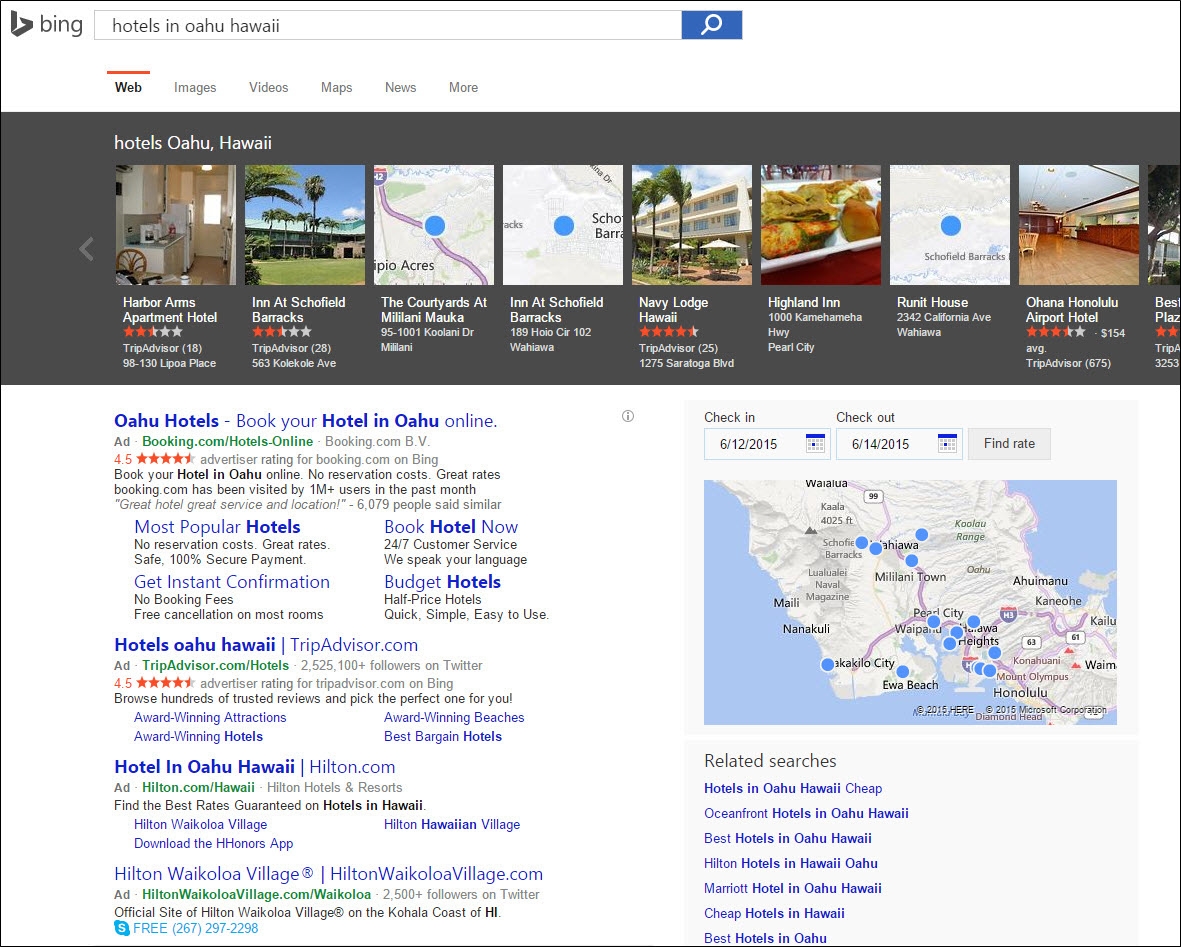
Task: Click the green TripAdvisor.com/Hotels URL
Action: [x=215, y=665]
